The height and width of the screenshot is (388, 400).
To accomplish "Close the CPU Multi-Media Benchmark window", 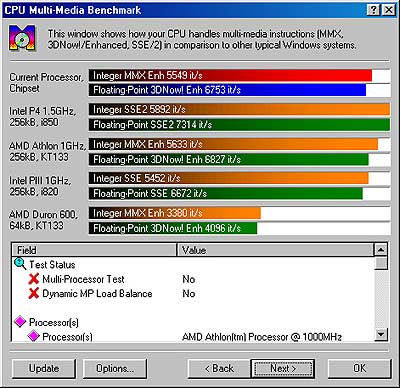I will [388, 10].
